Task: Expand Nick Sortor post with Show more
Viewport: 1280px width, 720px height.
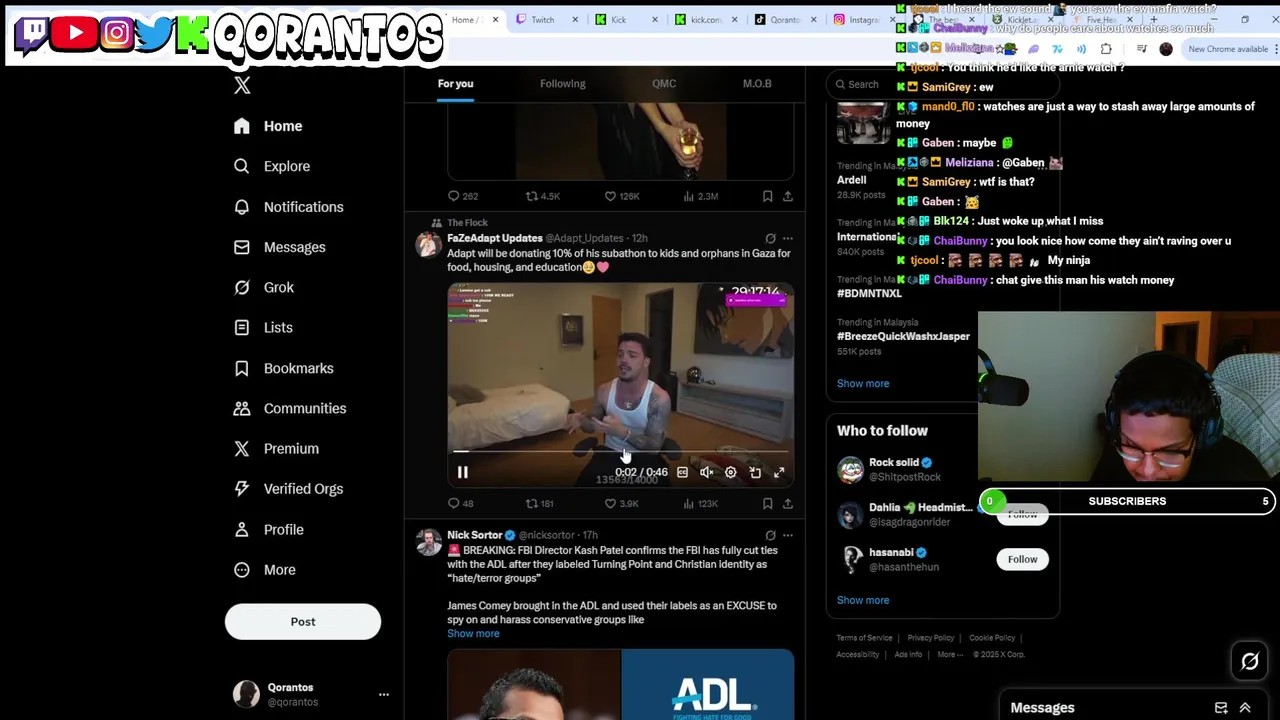Action: [x=473, y=634]
